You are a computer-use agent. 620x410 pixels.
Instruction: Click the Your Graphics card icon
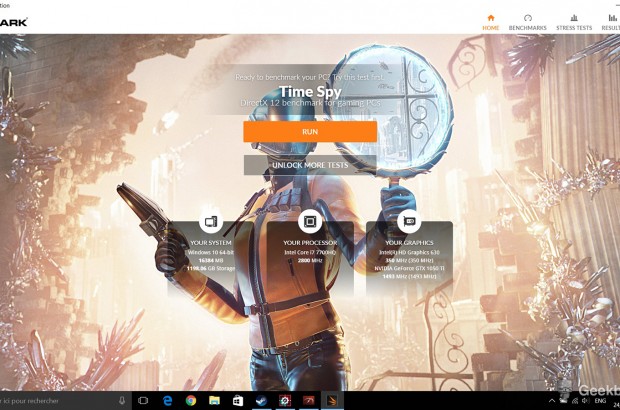pyautogui.click(x=408, y=222)
